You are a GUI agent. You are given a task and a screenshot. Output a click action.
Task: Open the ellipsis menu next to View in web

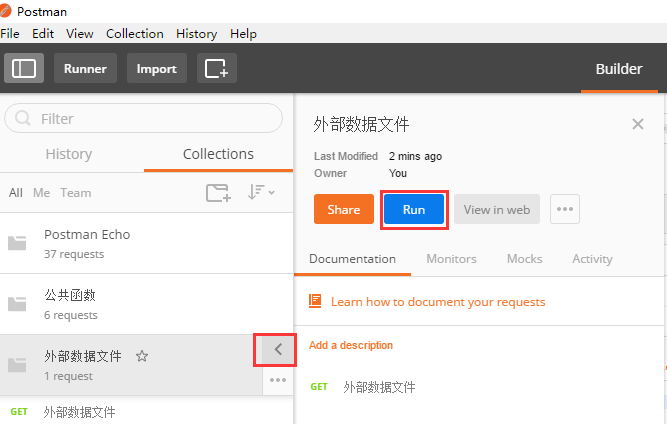pos(565,209)
